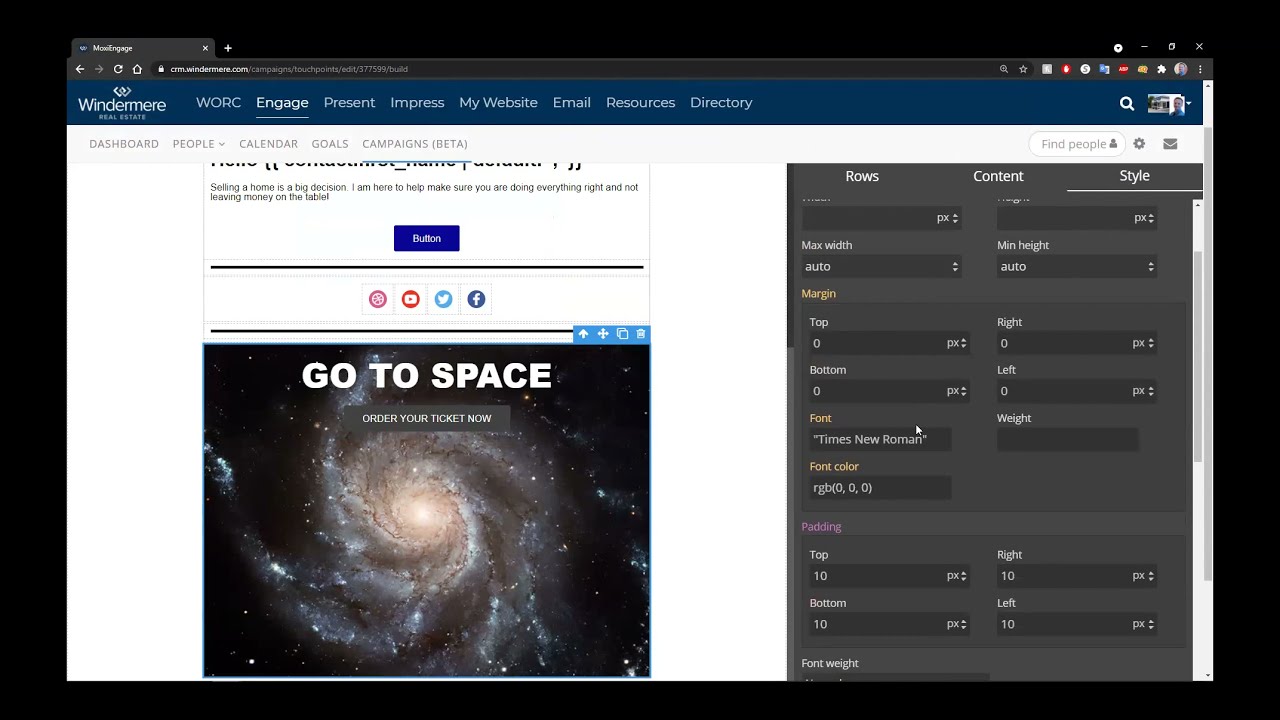The image size is (1280, 720).
Task: Click the Padding Right value field
Action: point(1063,576)
